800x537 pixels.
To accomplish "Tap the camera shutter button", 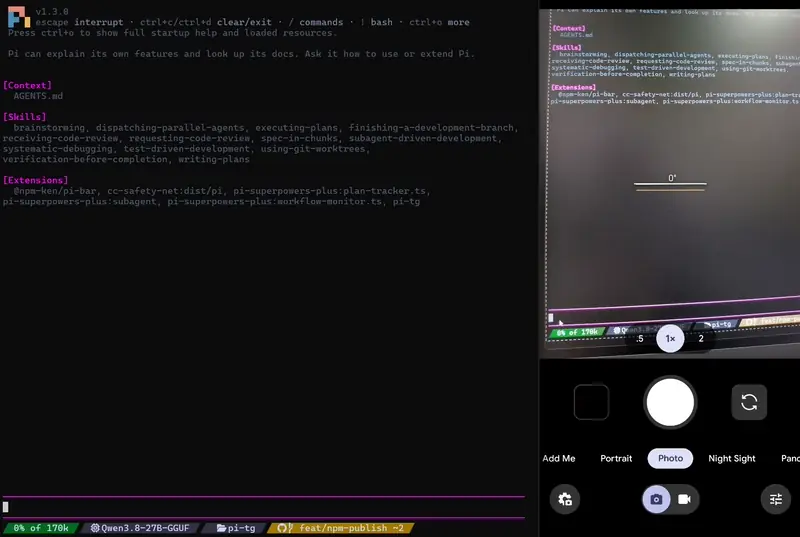I will [x=670, y=402].
